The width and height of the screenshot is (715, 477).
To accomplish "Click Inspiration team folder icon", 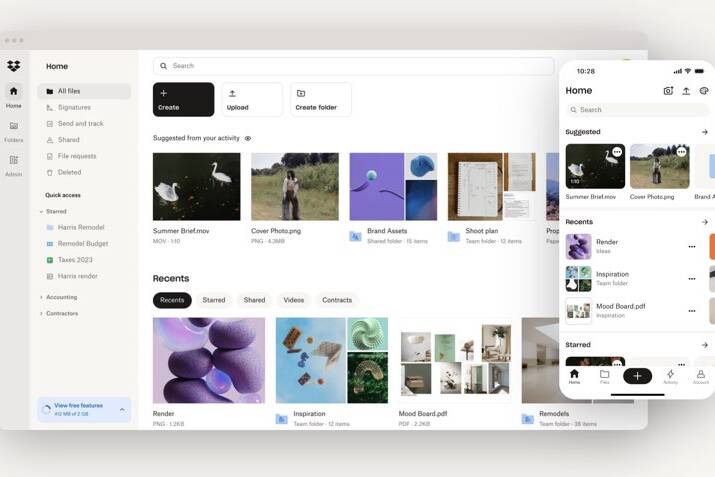I will tap(282, 419).
